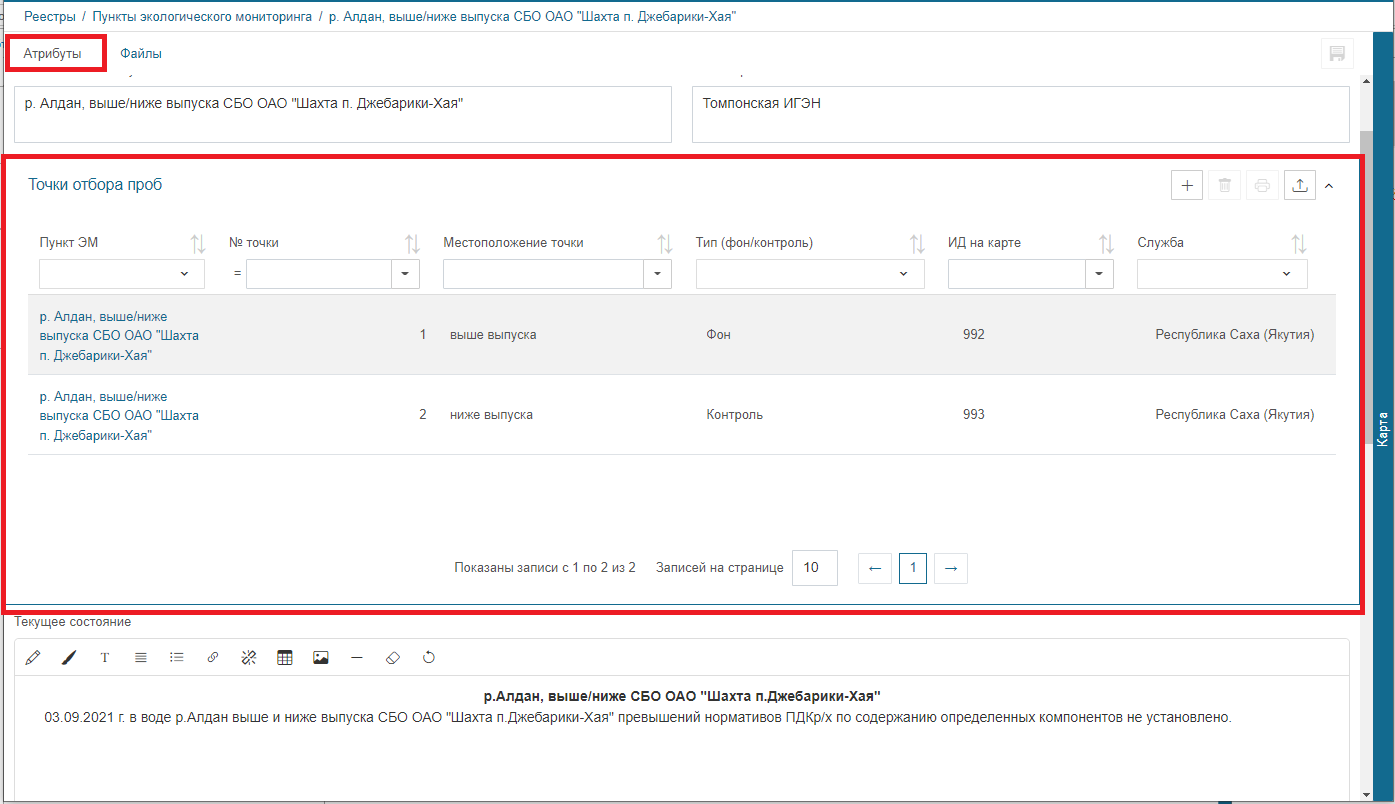This screenshot has width=1395, height=804.
Task: Switch to the Файлы tab
Action: (x=141, y=54)
